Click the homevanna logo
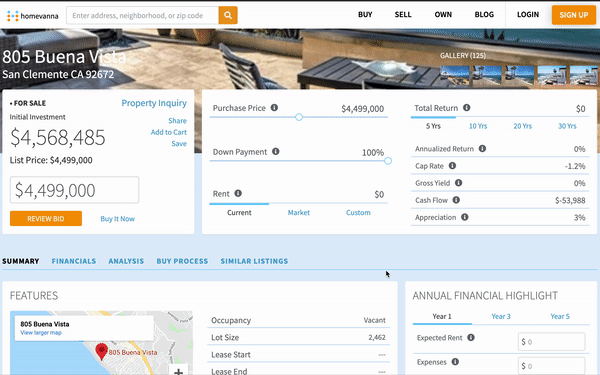Viewport: 600px width, 375px height. [33, 16]
